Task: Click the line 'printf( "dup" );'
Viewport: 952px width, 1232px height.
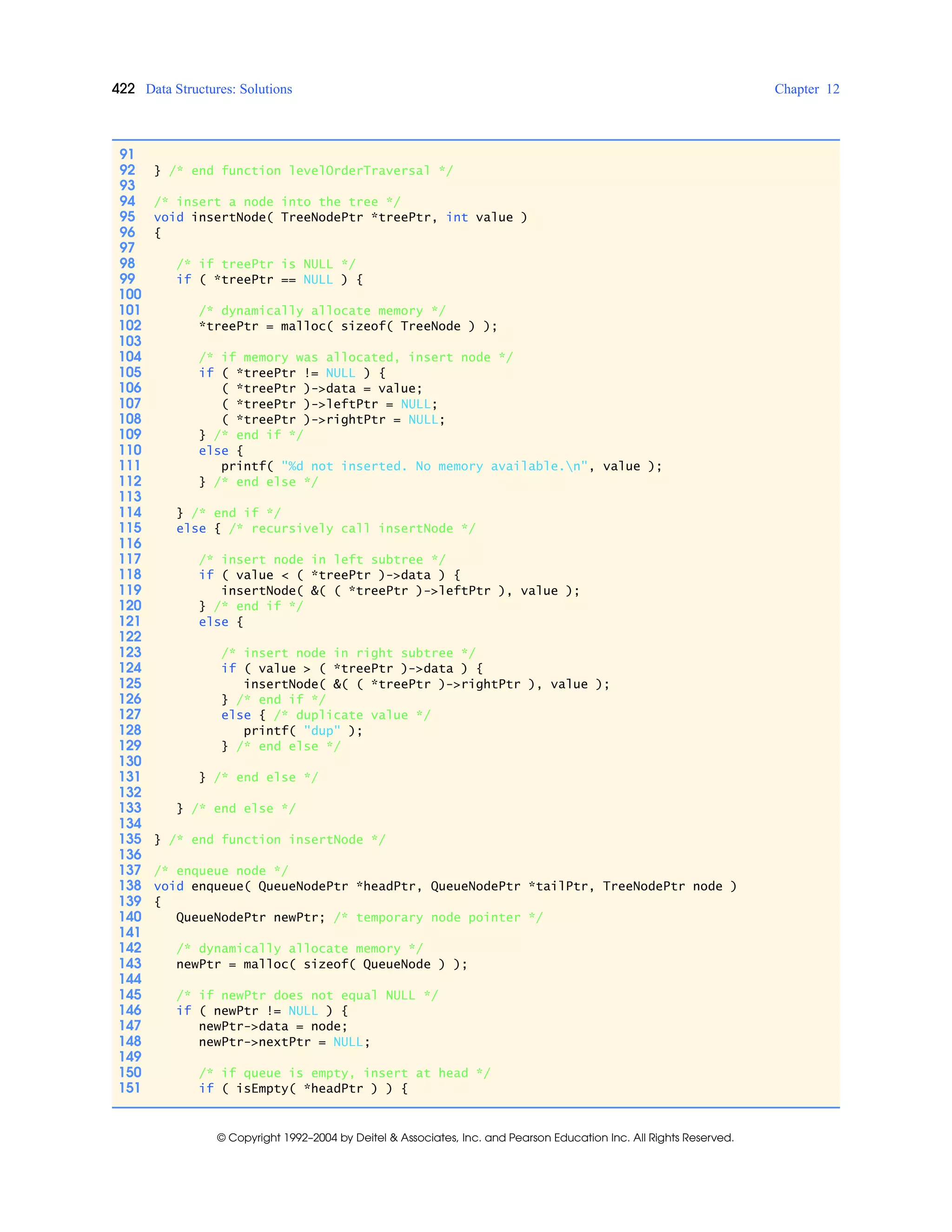Action: (x=303, y=730)
